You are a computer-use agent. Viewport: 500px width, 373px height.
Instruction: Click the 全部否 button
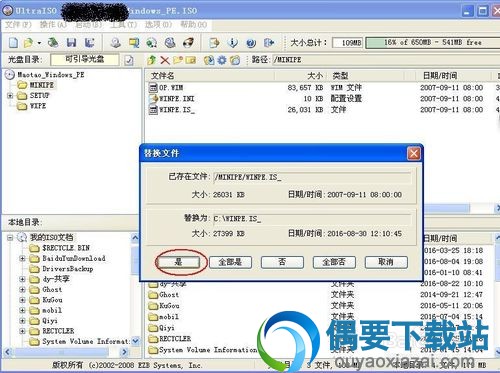tap(334, 262)
